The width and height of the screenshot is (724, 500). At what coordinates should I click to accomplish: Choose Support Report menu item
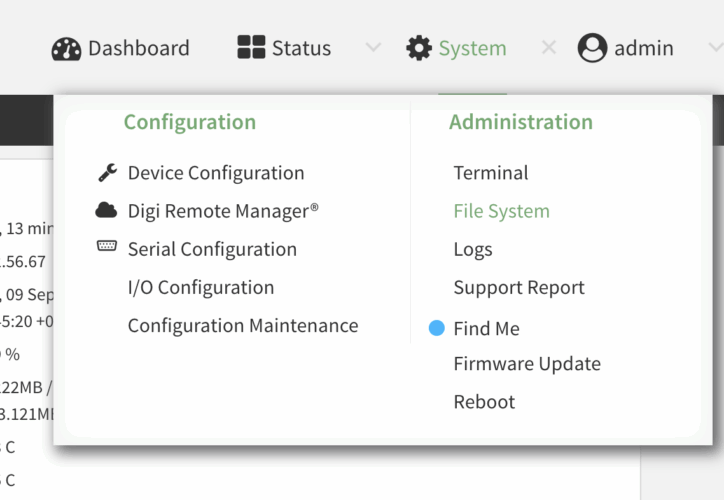(518, 287)
